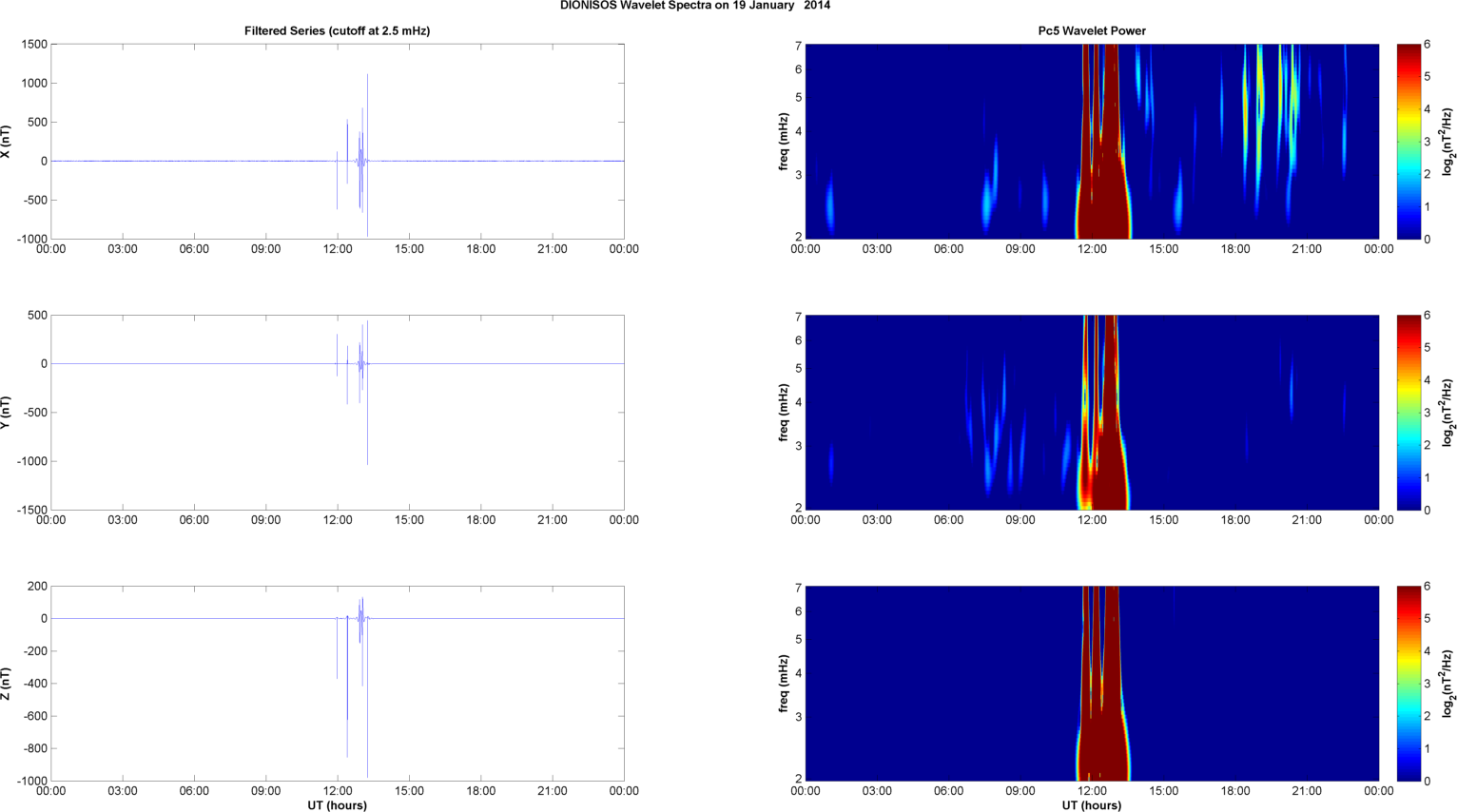
Task: Click the "UT (hours)" label under the wavelet power column
Action: (1092, 805)
